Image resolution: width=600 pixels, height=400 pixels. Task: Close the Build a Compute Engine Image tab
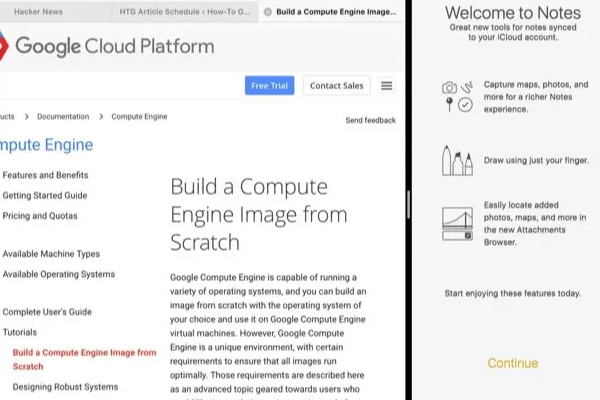point(268,12)
